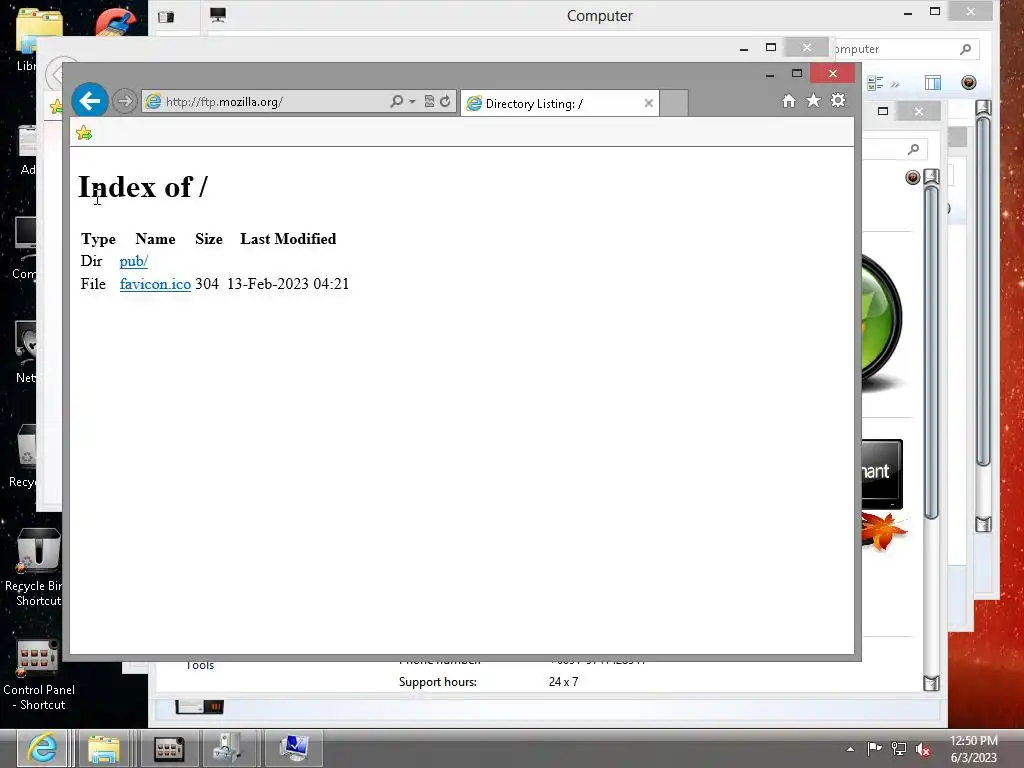This screenshot has height=768, width=1024.
Task: Click the Control Panel taskbar button
Action: [169, 748]
